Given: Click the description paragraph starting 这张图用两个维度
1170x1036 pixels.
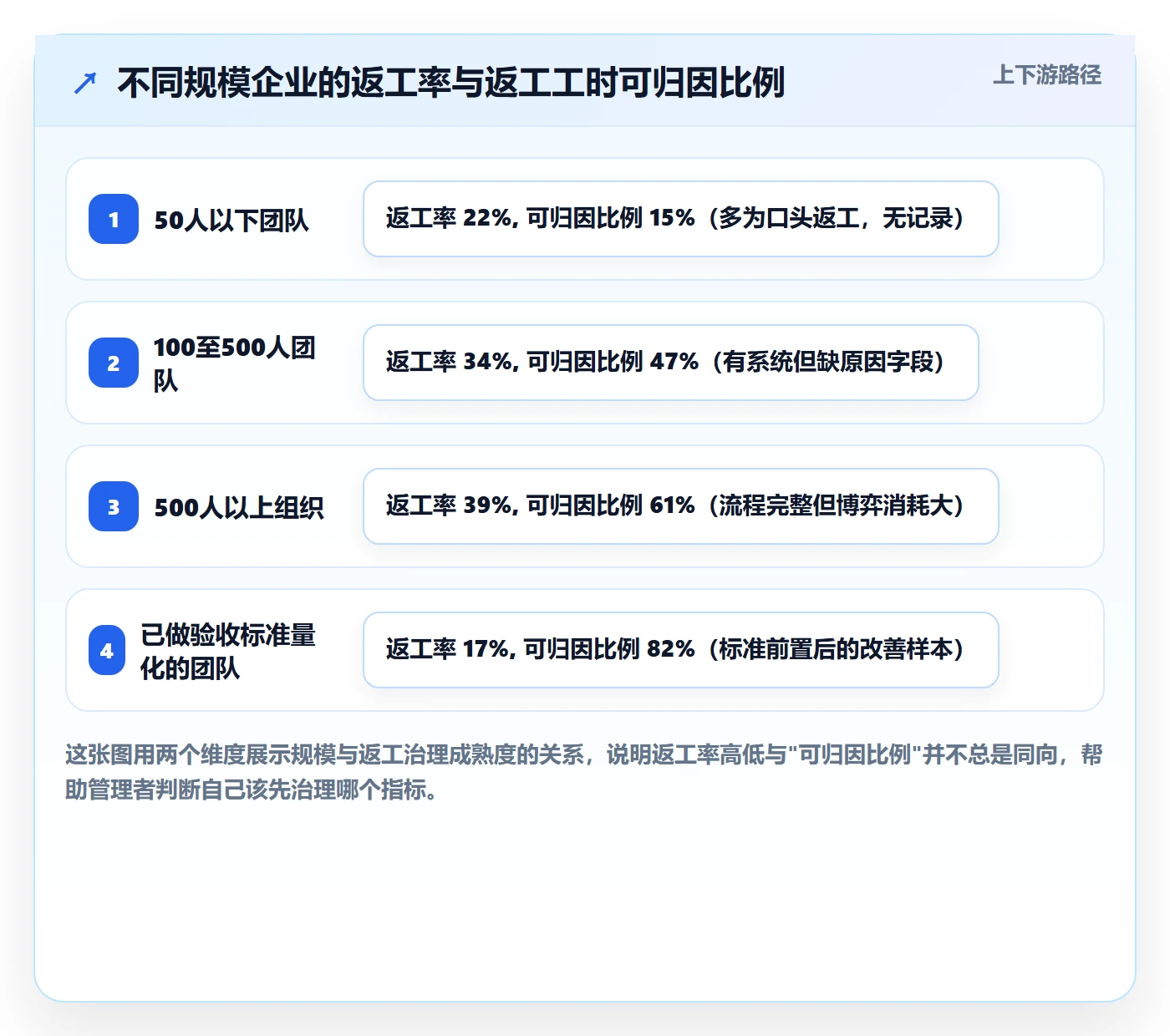Looking at the screenshot, I should [x=584, y=772].
